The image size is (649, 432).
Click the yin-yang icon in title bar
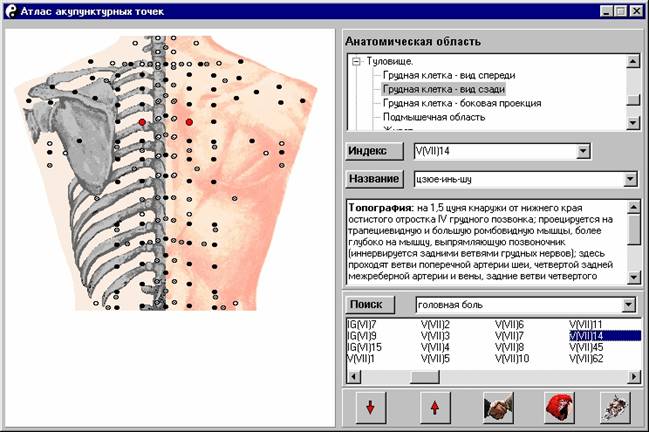click(x=10, y=10)
